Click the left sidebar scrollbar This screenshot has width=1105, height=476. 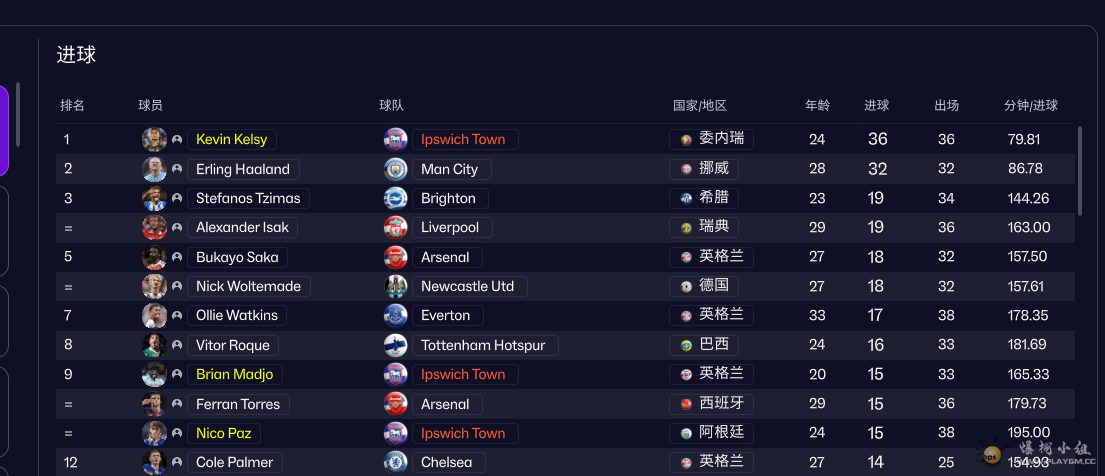click(x=18, y=114)
